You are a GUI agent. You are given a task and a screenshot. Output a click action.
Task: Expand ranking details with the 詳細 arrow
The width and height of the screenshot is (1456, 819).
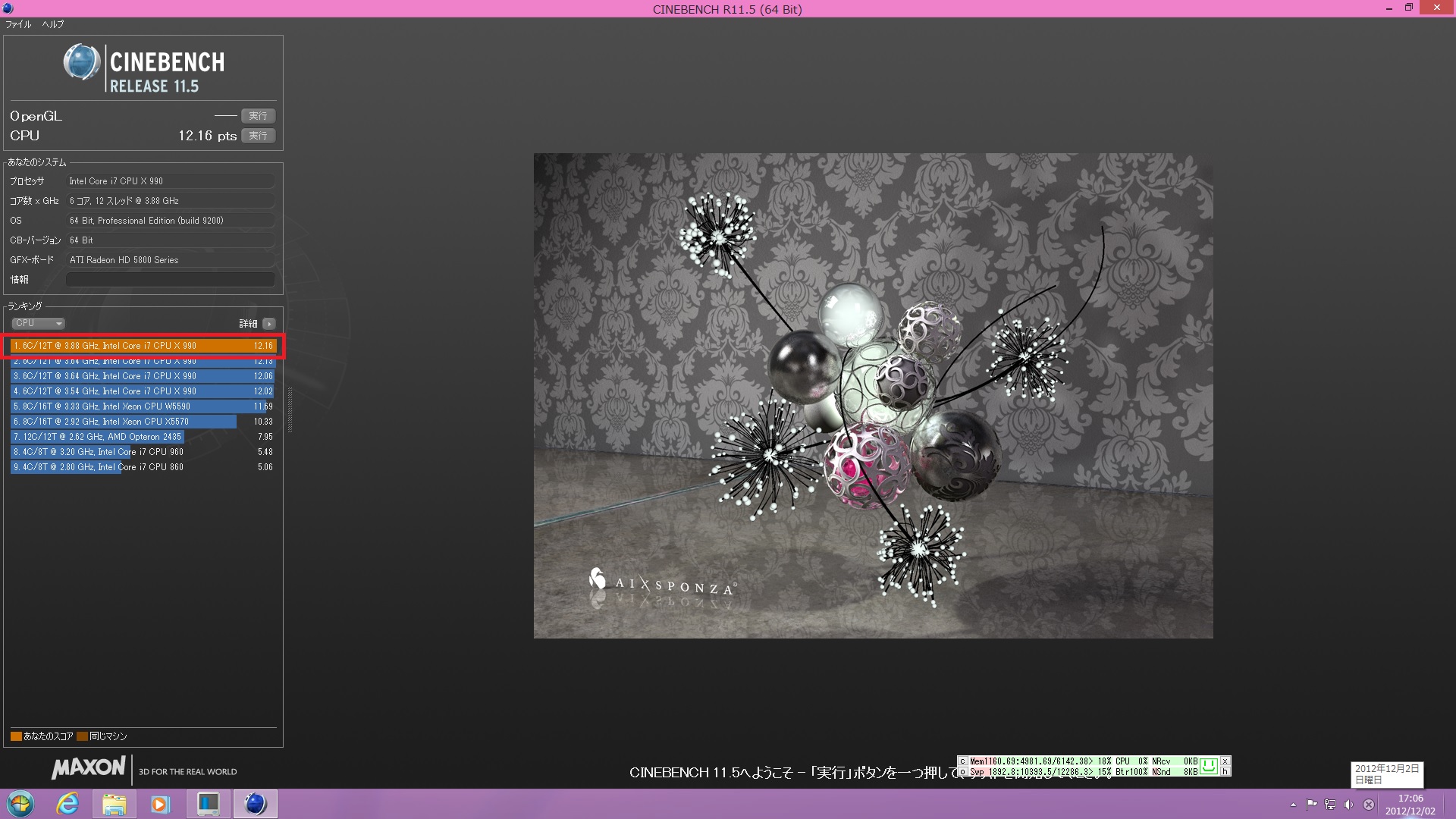click(x=268, y=324)
